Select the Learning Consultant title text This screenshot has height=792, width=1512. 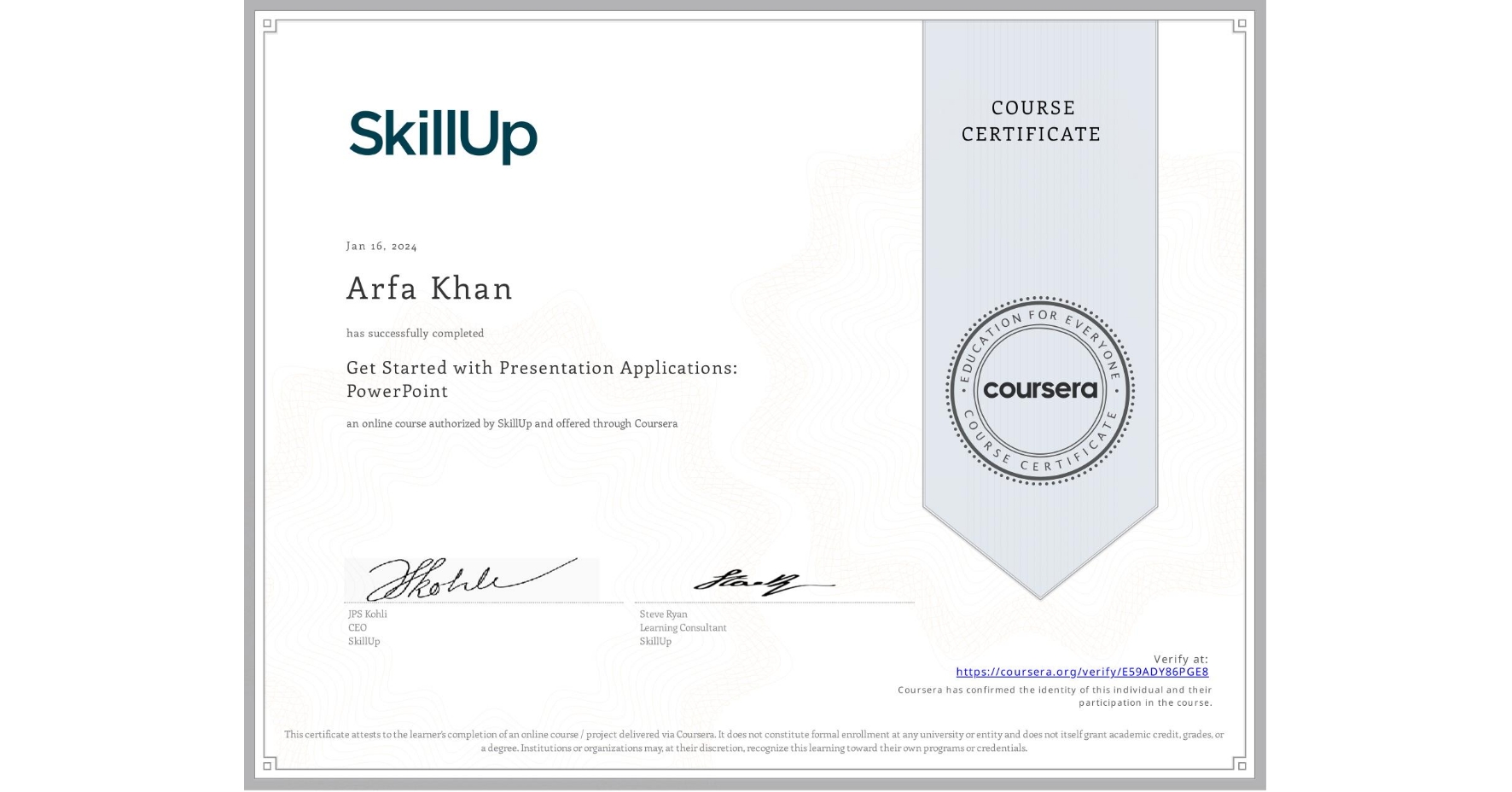(x=683, y=627)
